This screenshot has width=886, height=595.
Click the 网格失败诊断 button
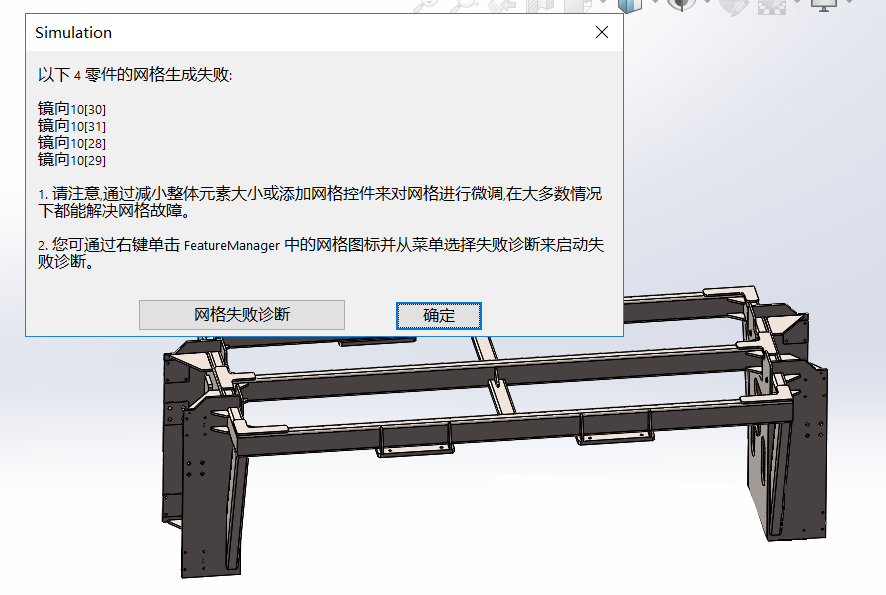point(242,315)
